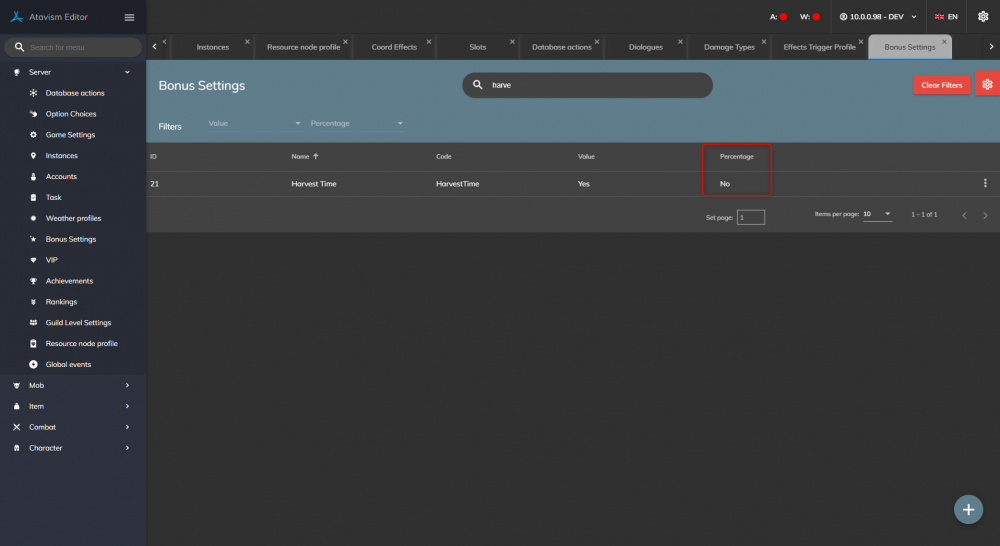Screen dimensions: 1000x546
Task: Close the Bonus Settings tab
Action: (x=945, y=41)
